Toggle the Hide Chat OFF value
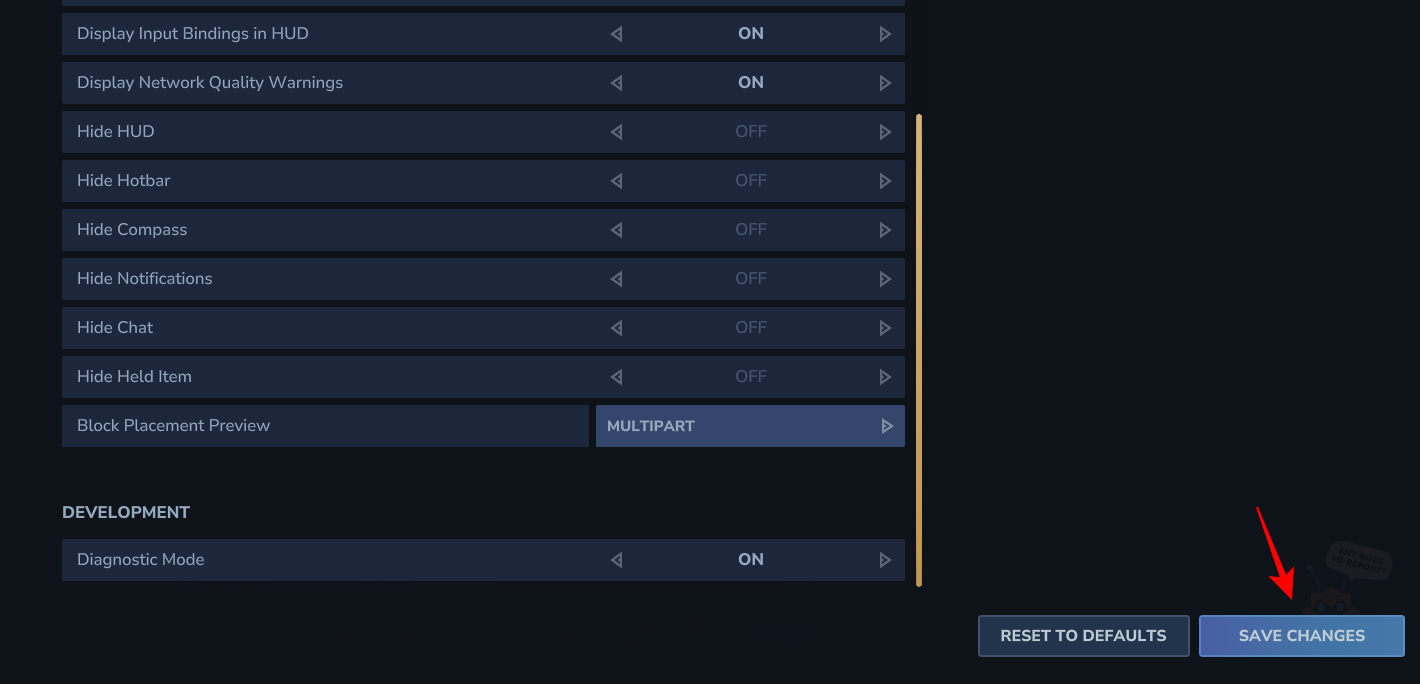The width and height of the screenshot is (1420, 684). click(x=750, y=328)
